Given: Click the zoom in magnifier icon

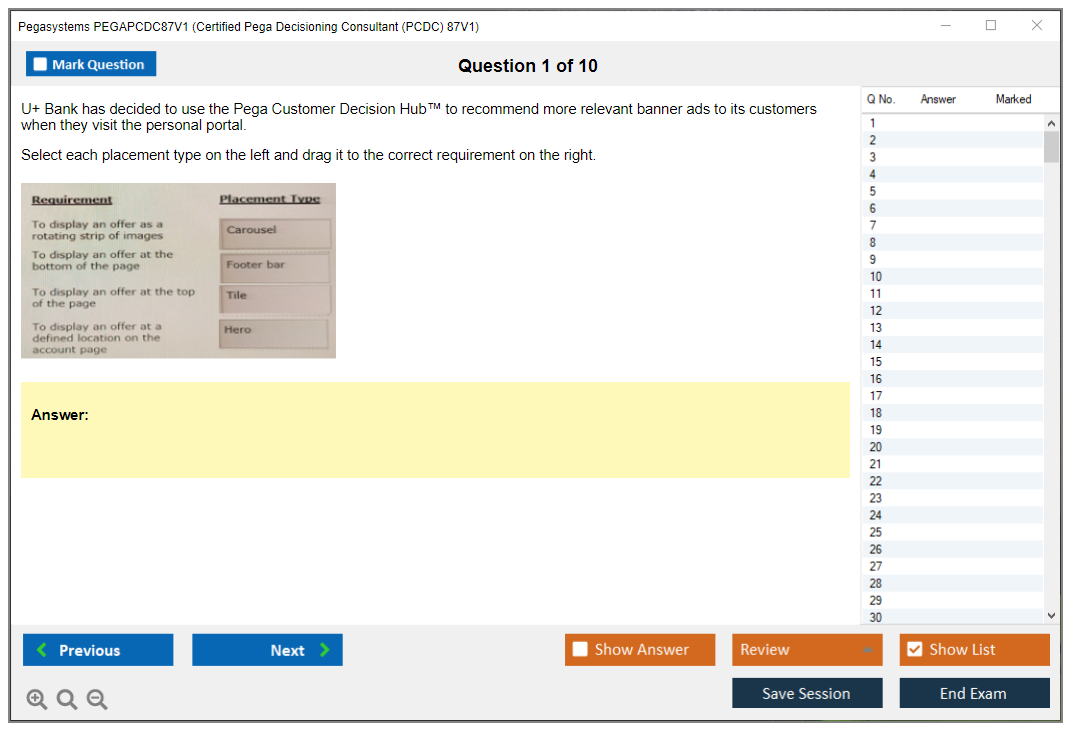Looking at the screenshot, I should pyautogui.click(x=37, y=700).
